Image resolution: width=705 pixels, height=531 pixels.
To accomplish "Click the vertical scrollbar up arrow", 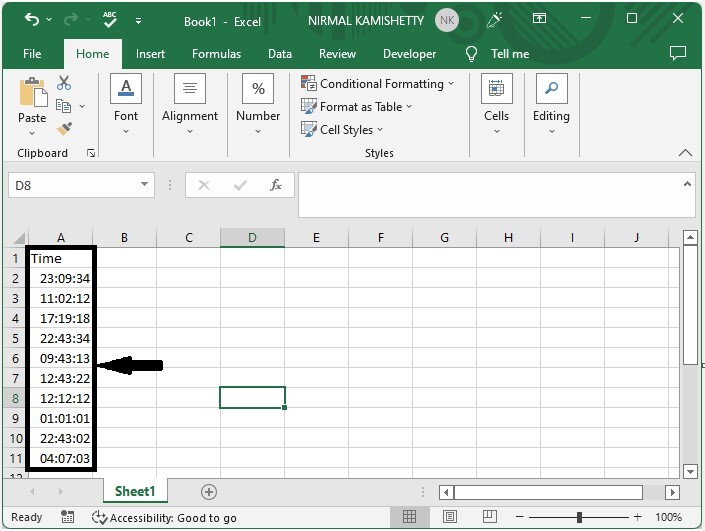I will pyautogui.click(x=690, y=238).
